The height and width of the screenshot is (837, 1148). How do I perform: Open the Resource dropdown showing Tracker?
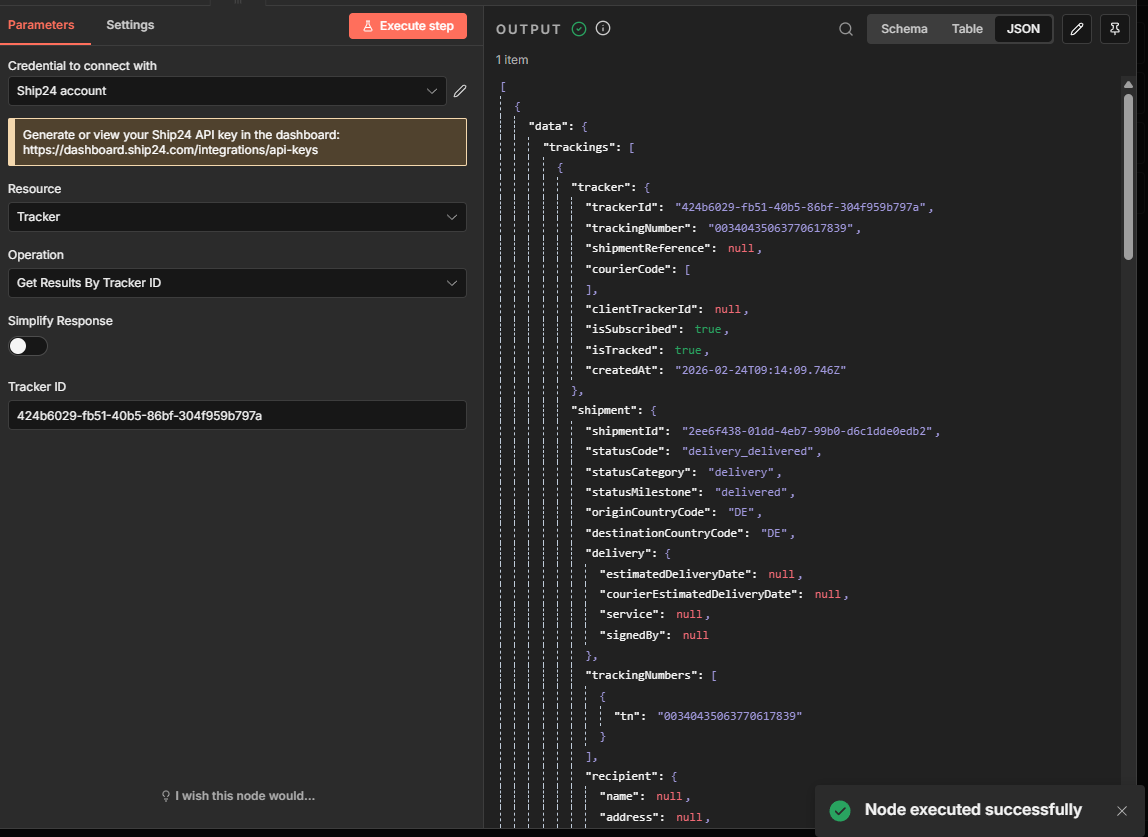[x=237, y=217]
